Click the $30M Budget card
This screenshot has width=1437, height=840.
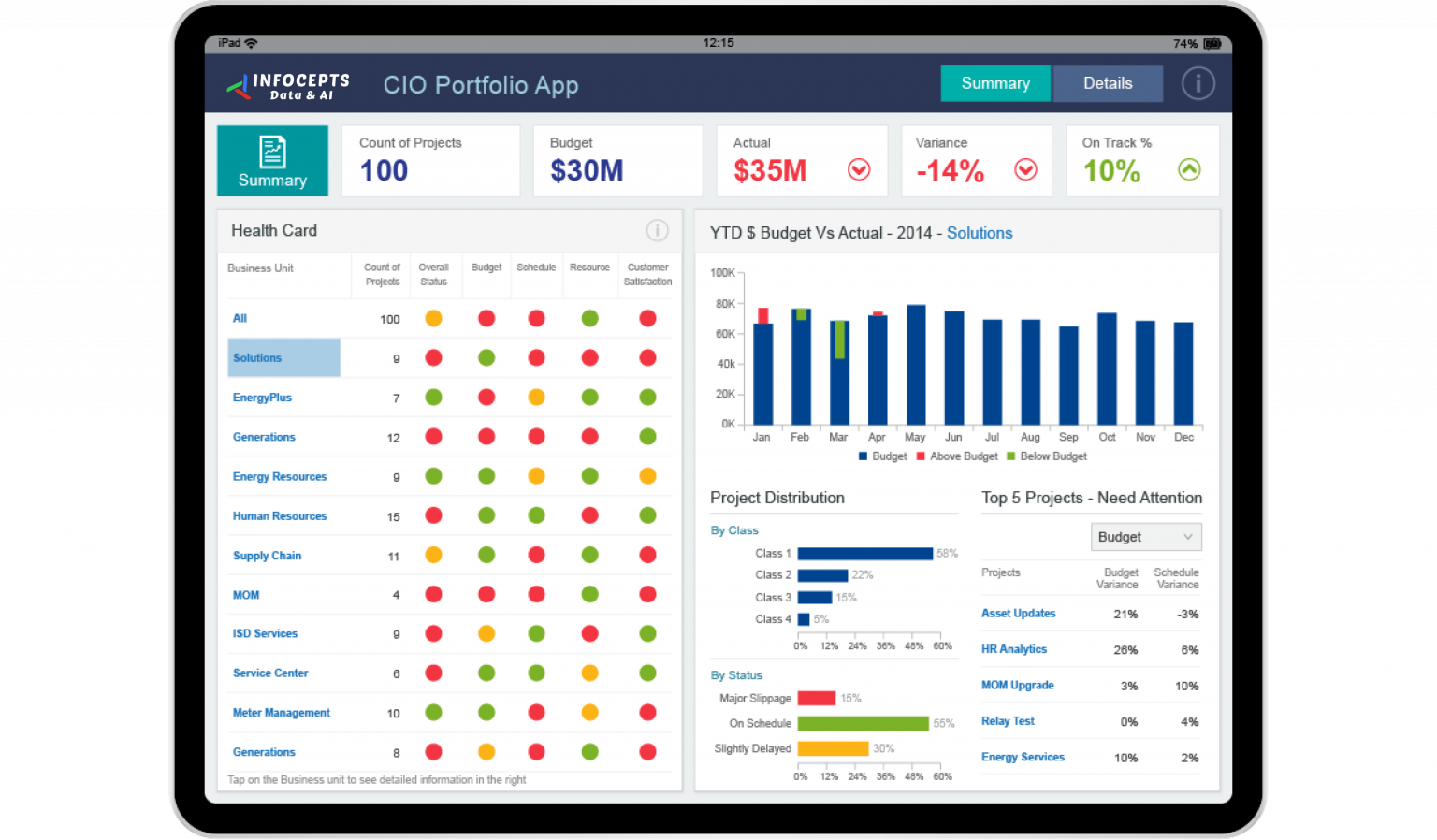point(617,161)
